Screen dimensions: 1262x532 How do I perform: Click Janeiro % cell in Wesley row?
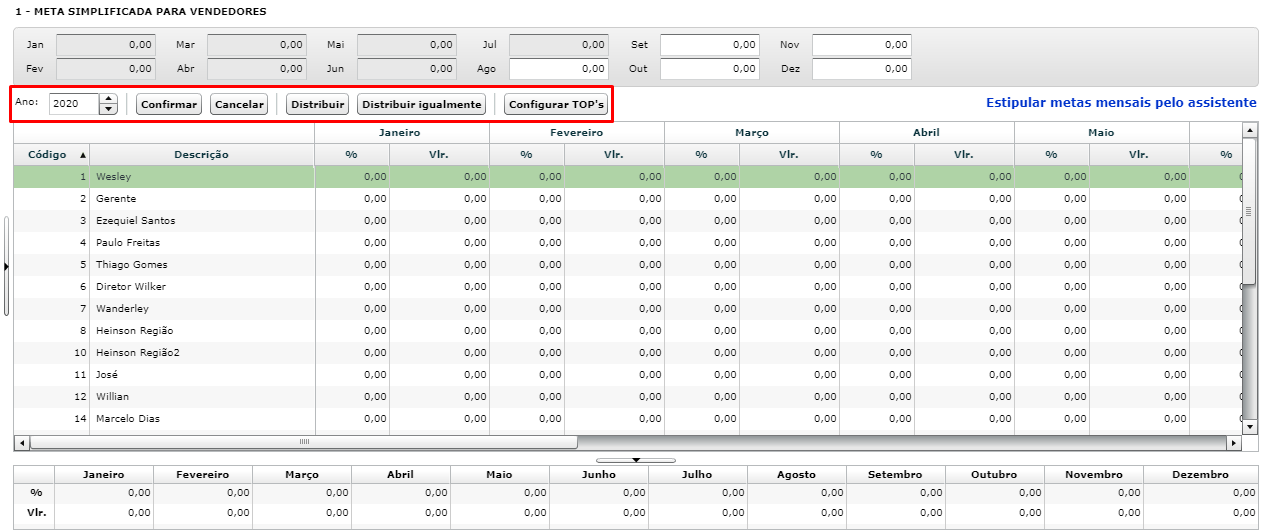352,177
